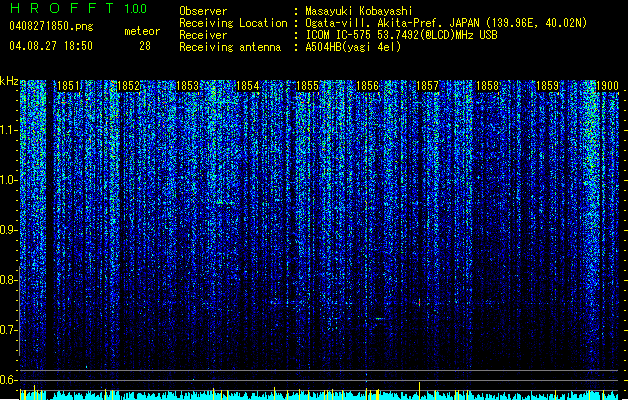
Task: Click the Receiving Location value text
Action: pyautogui.click(x=446, y=23)
